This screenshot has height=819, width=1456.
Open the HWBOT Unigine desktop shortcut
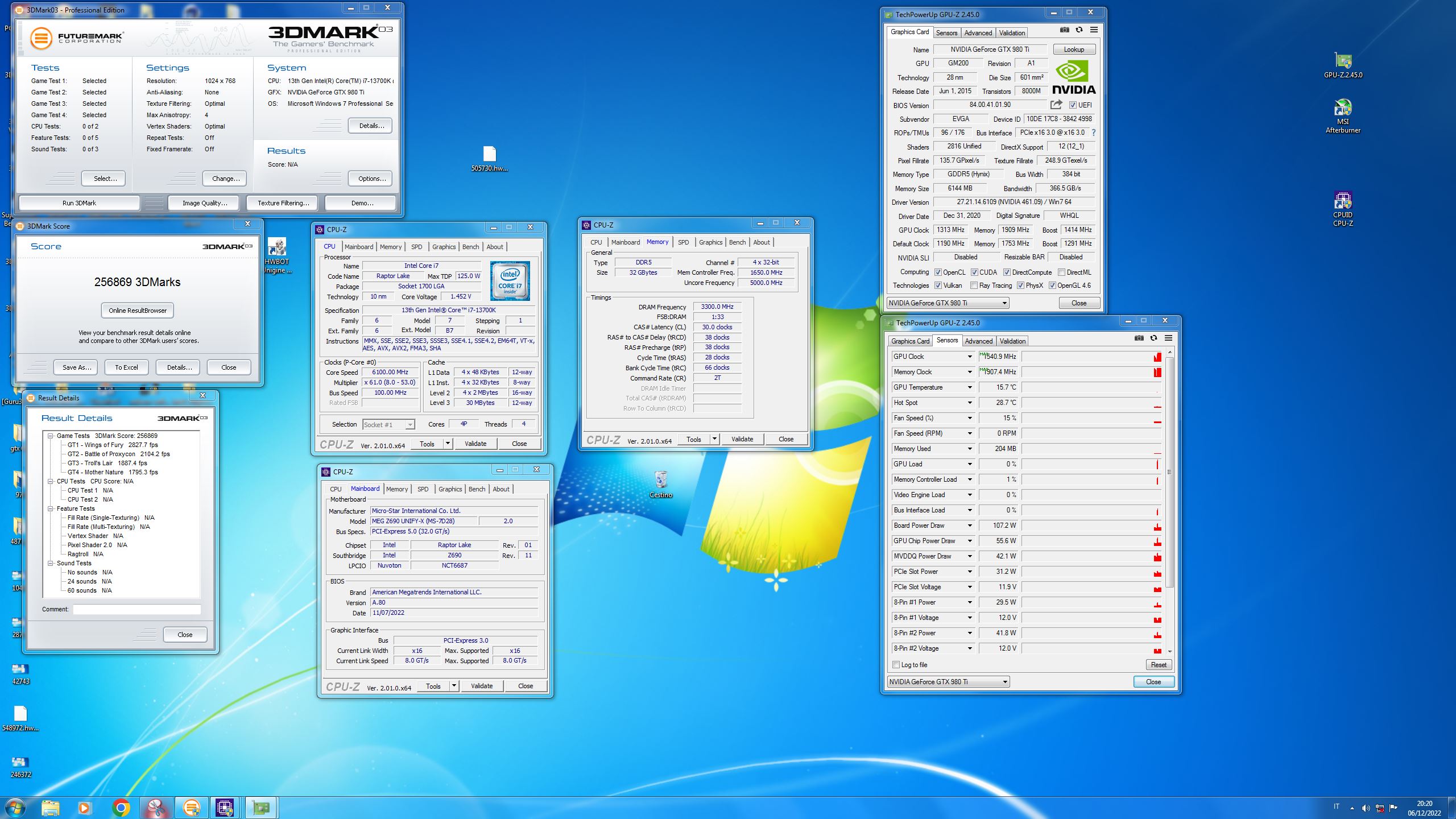[278, 255]
